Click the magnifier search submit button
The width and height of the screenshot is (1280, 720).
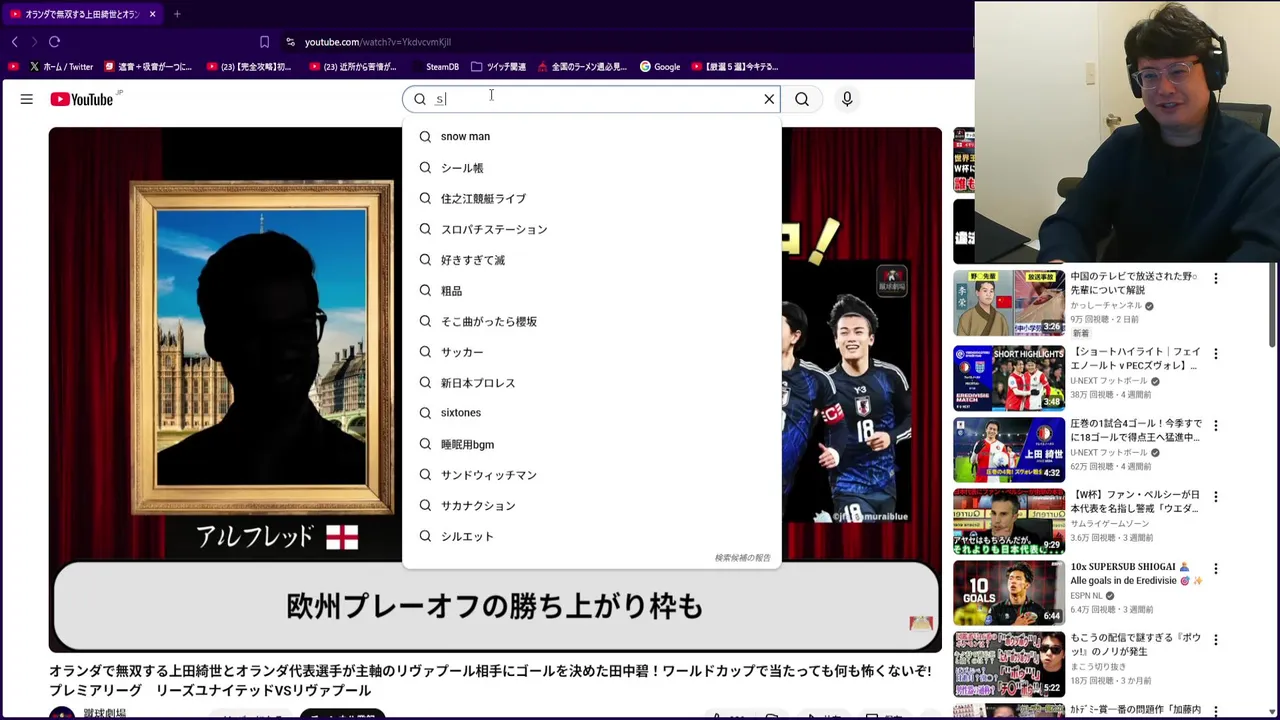coord(802,99)
